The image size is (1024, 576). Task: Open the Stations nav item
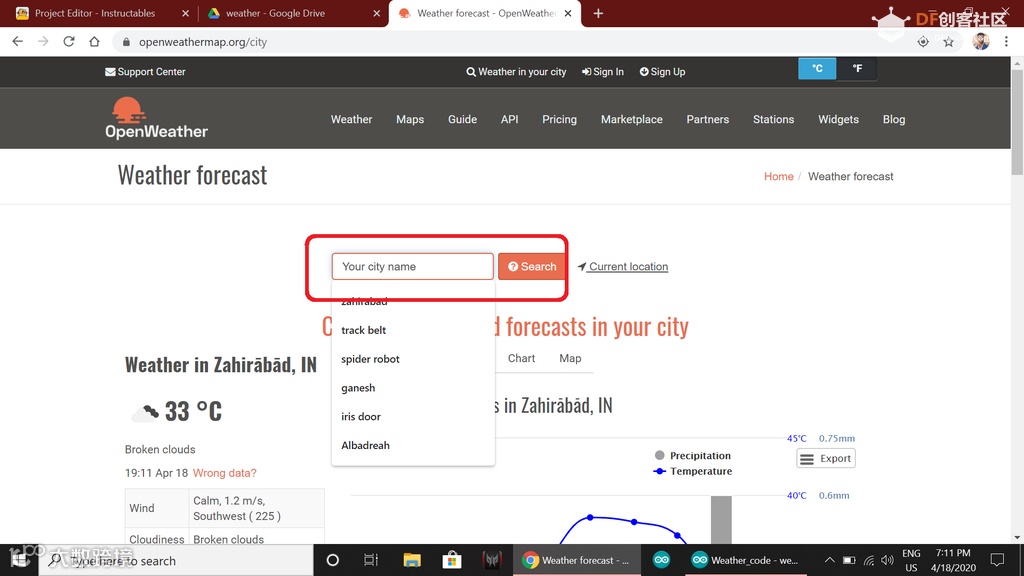[x=773, y=120]
